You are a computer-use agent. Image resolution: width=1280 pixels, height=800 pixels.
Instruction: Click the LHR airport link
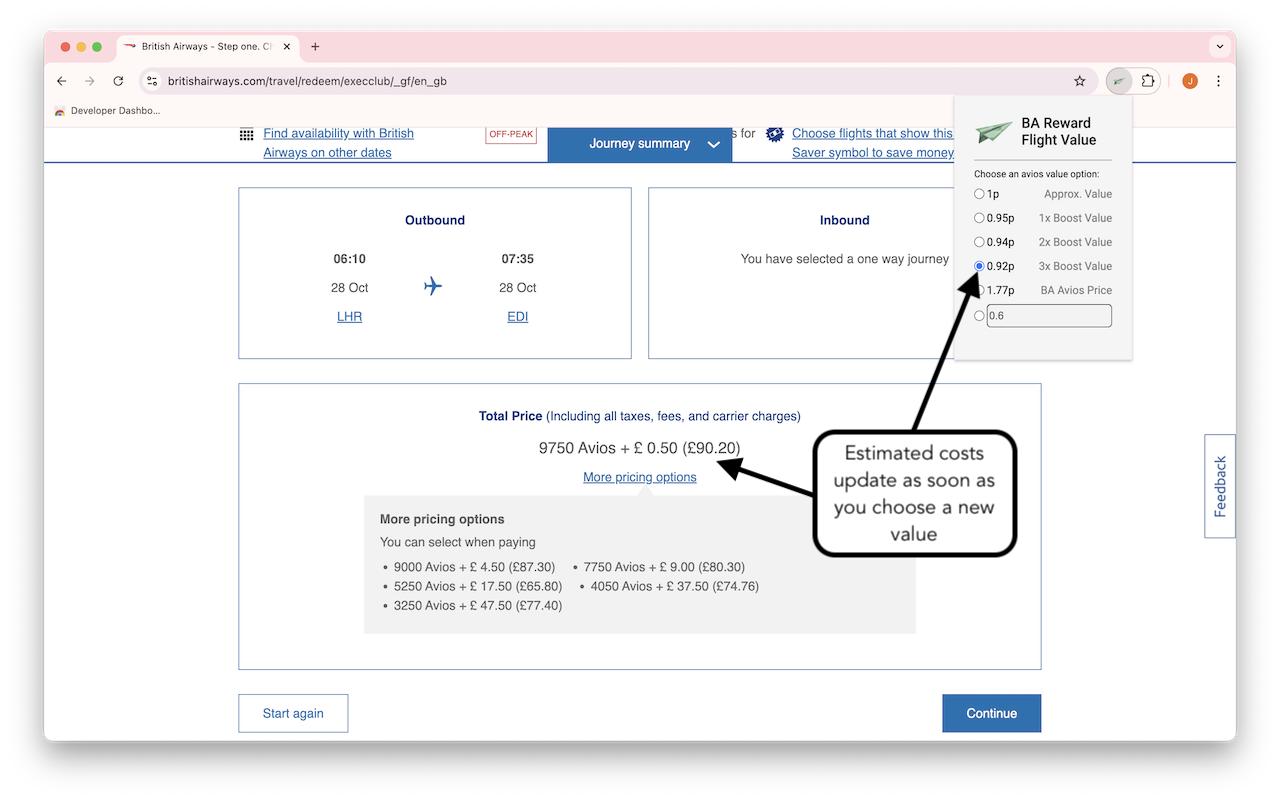tap(349, 317)
